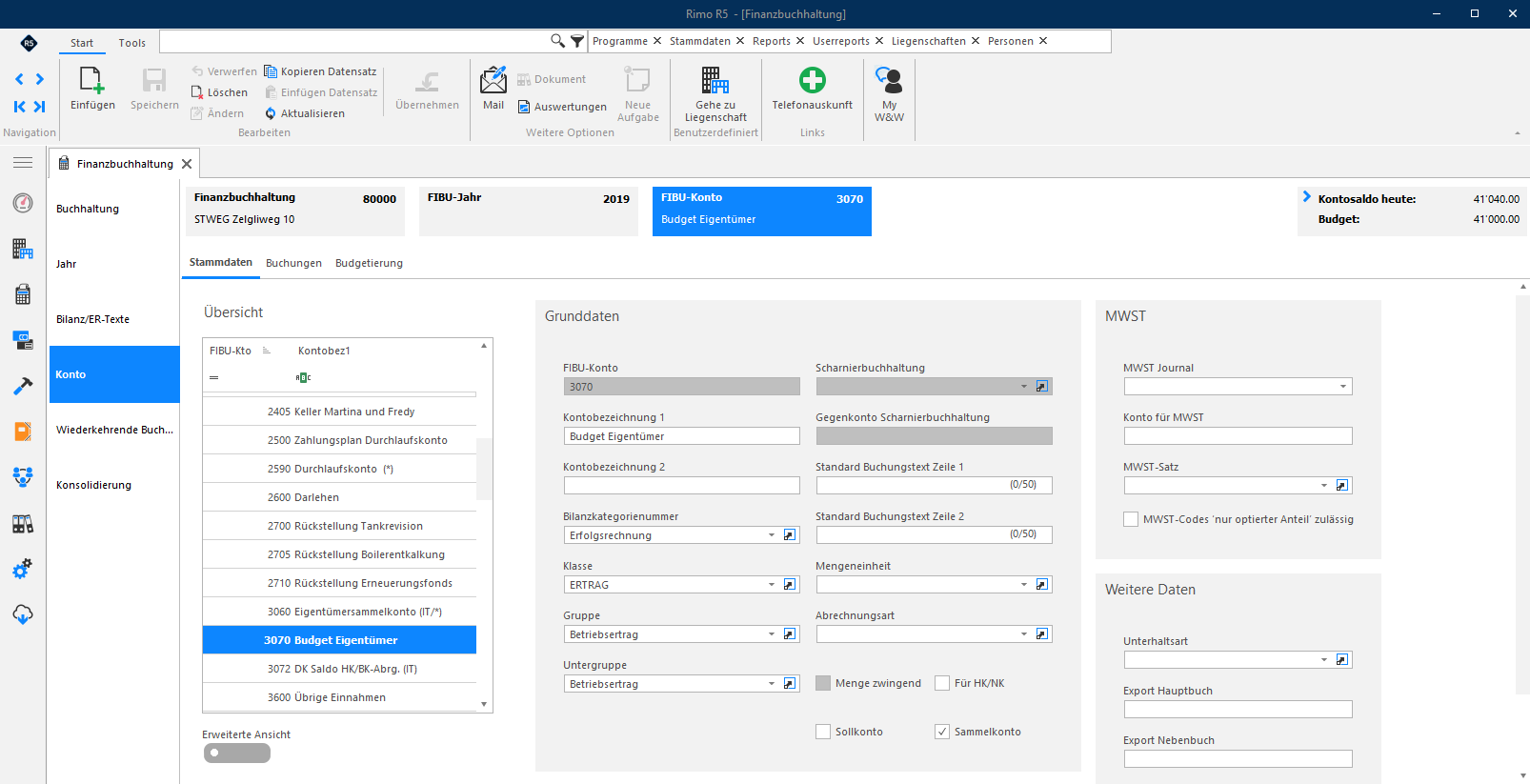The height and width of the screenshot is (784, 1530).
Task: Open My W&W user icon
Action: 889,80
